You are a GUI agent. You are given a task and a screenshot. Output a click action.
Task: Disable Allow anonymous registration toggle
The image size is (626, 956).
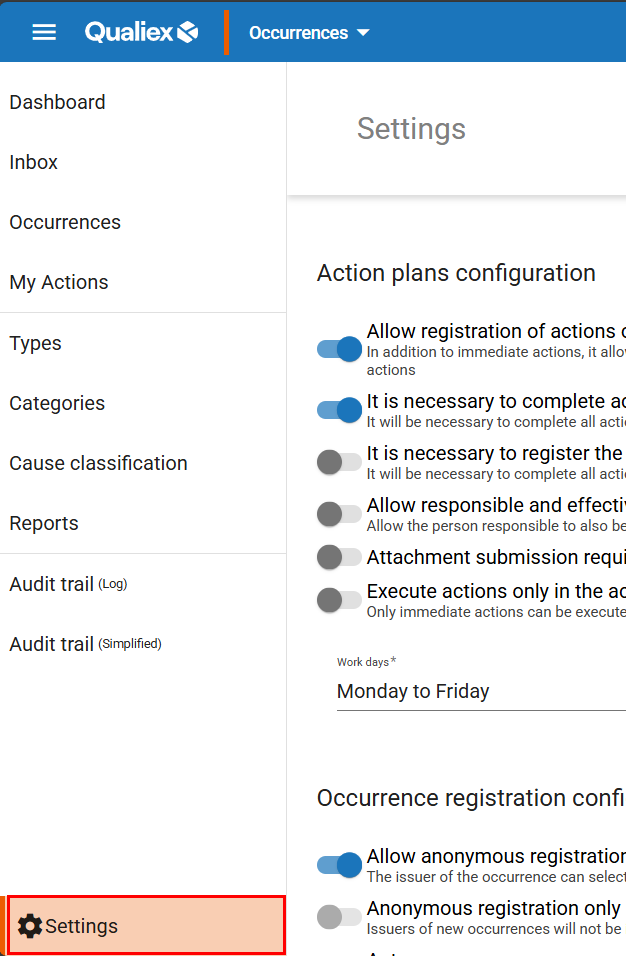(339, 865)
